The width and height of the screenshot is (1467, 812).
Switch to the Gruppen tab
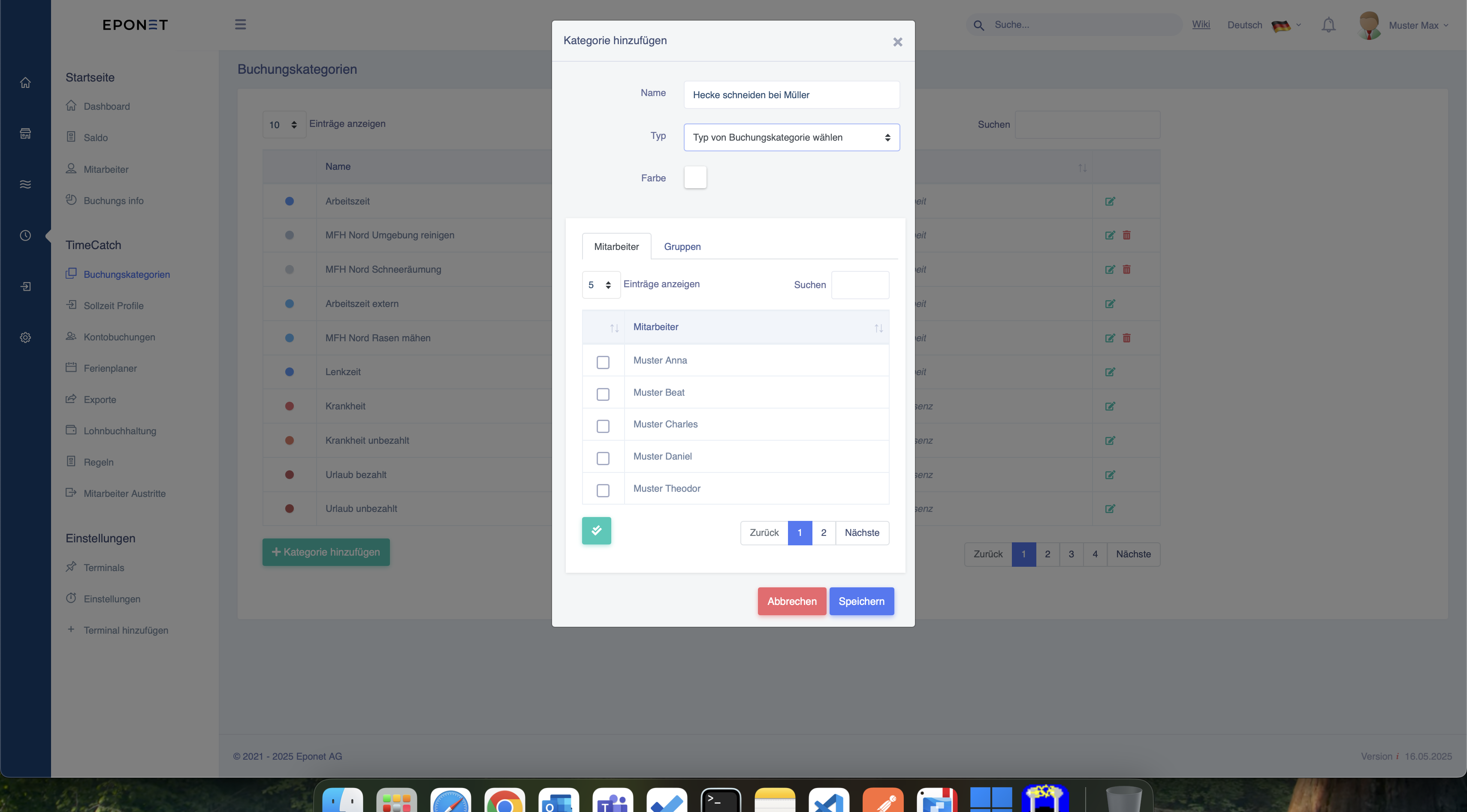[682, 247]
